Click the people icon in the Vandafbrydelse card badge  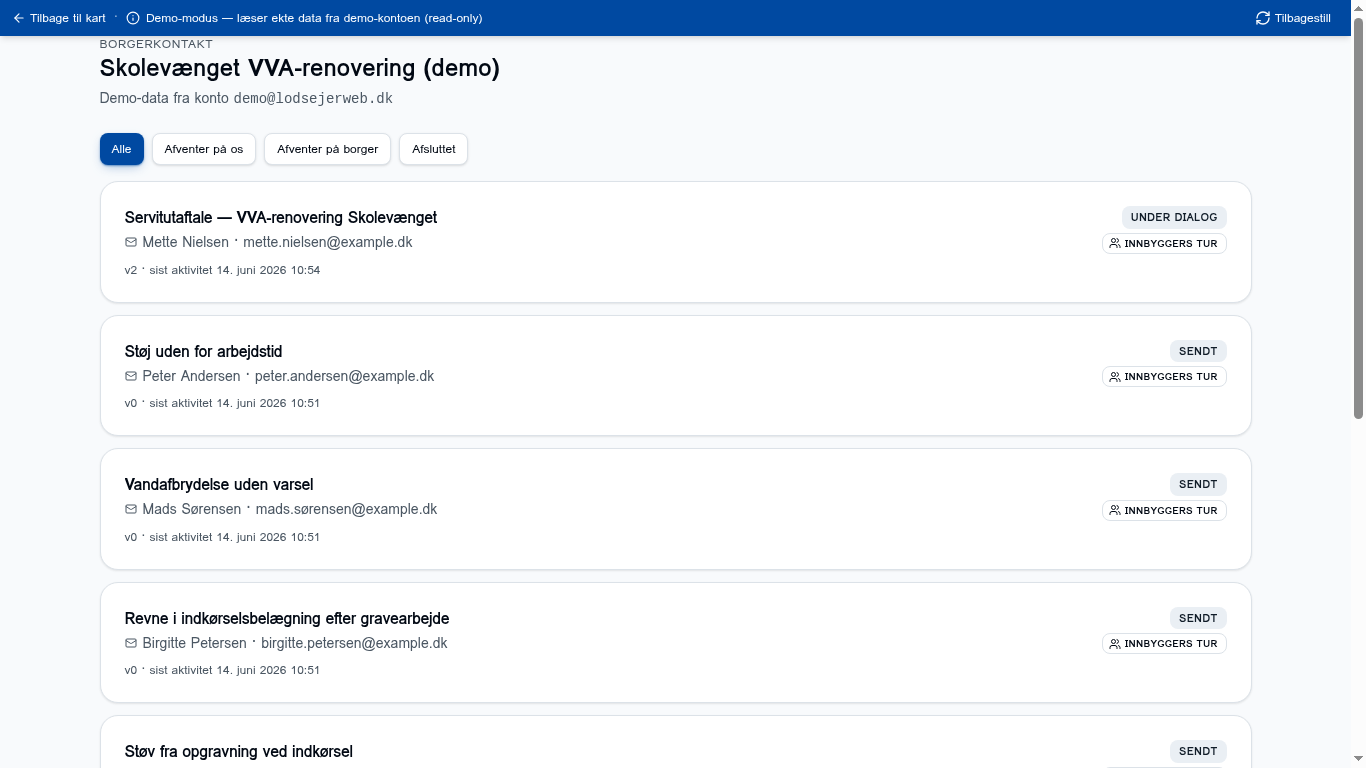pos(1115,510)
